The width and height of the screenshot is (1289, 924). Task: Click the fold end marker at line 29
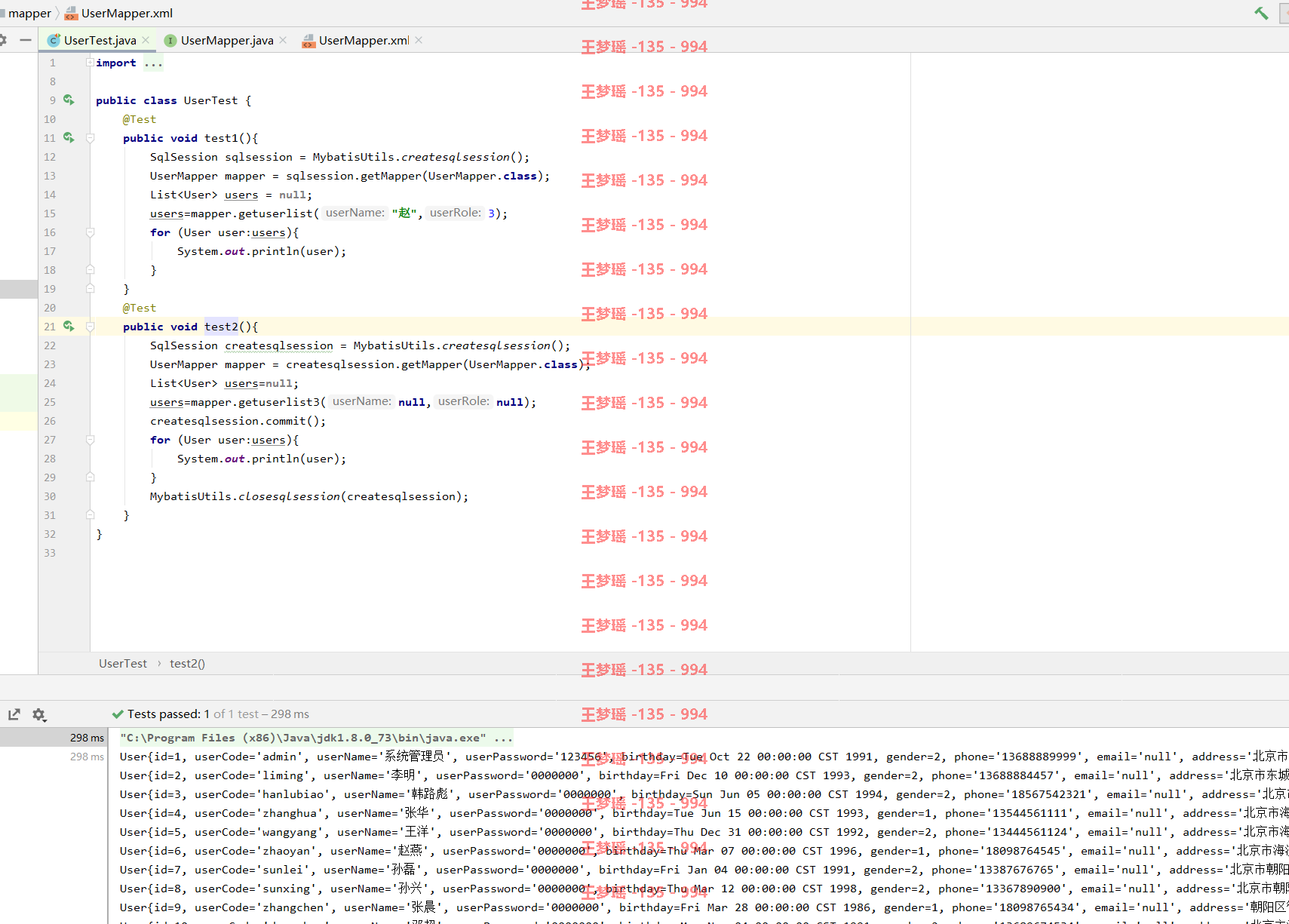tap(90, 477)
